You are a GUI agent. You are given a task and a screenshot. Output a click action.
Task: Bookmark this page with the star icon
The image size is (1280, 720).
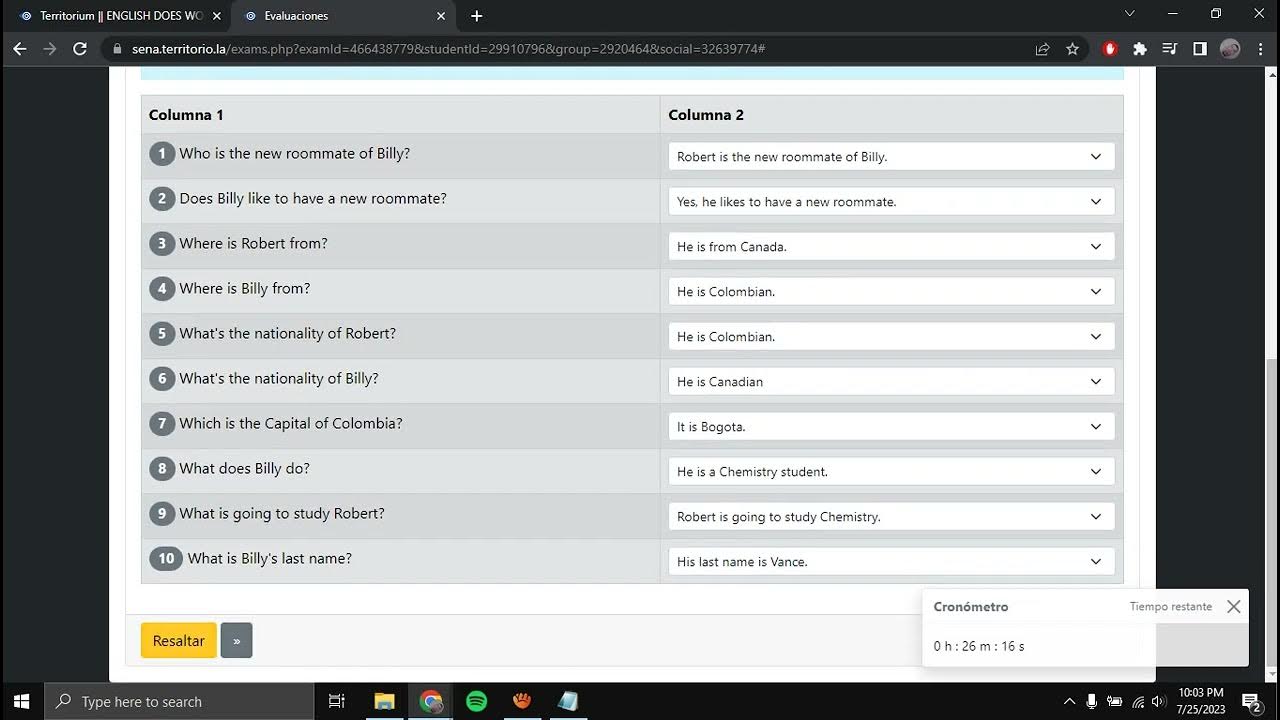coord(1072,48)
